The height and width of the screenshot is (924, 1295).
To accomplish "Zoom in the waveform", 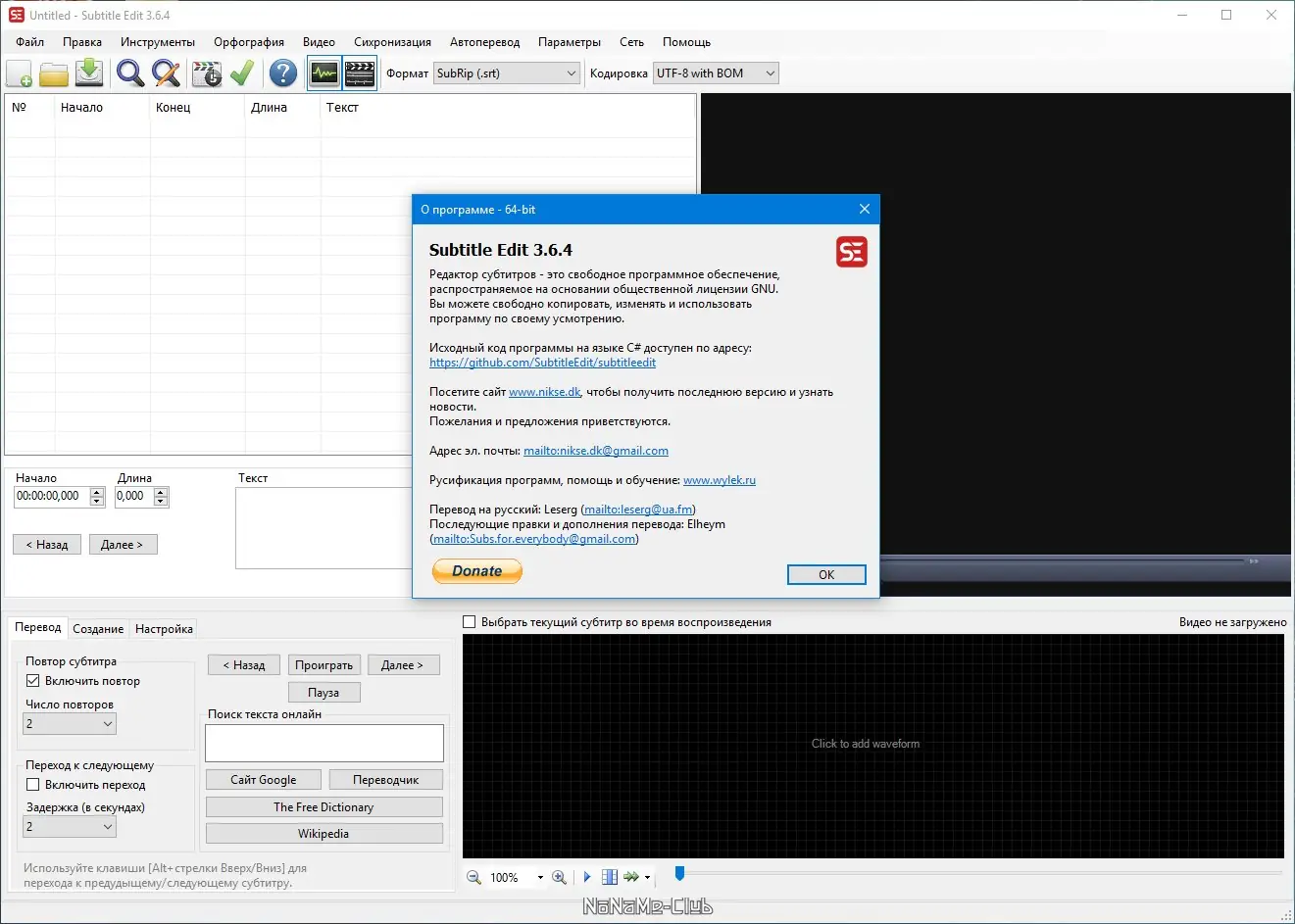I will point(559,877).
